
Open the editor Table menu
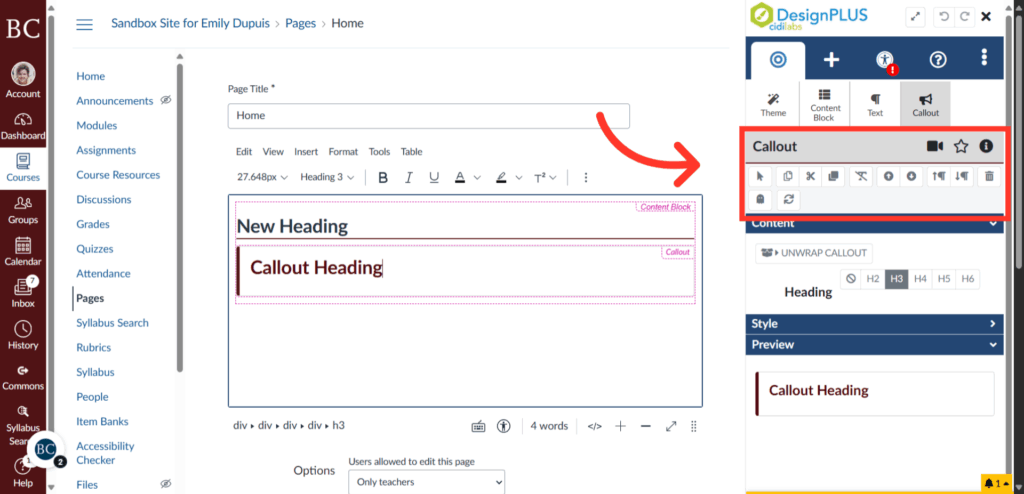(x=411, y=152)
